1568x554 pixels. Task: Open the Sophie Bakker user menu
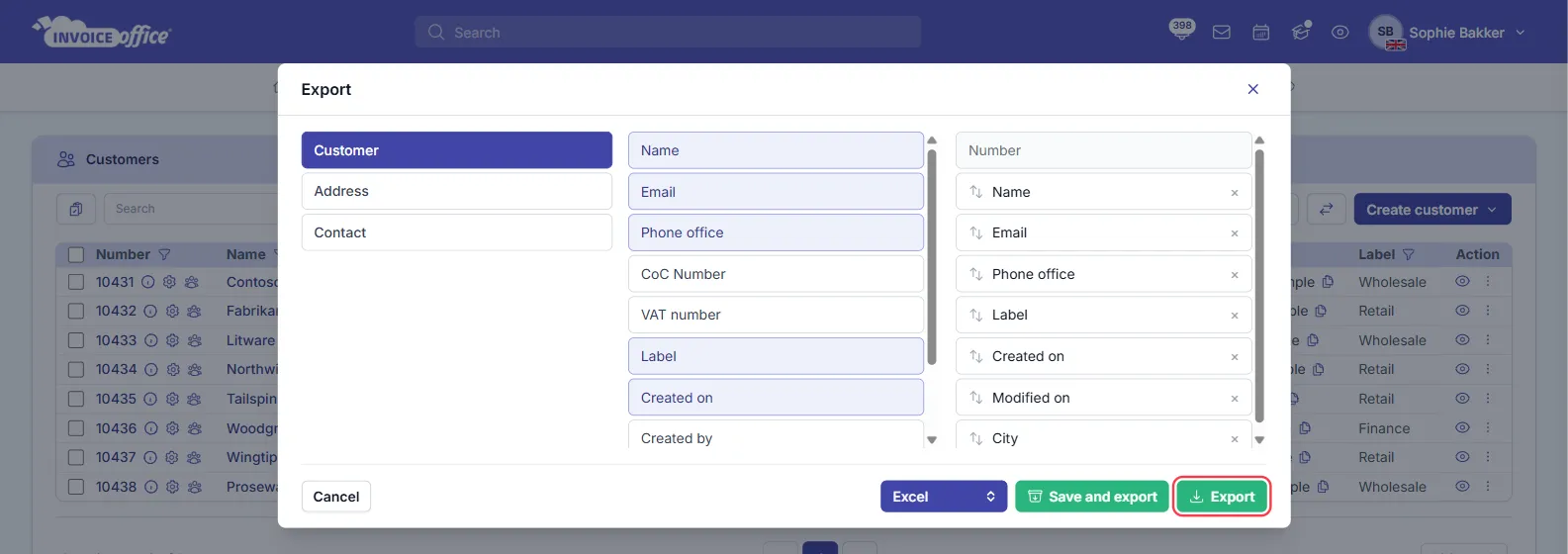1447,33
